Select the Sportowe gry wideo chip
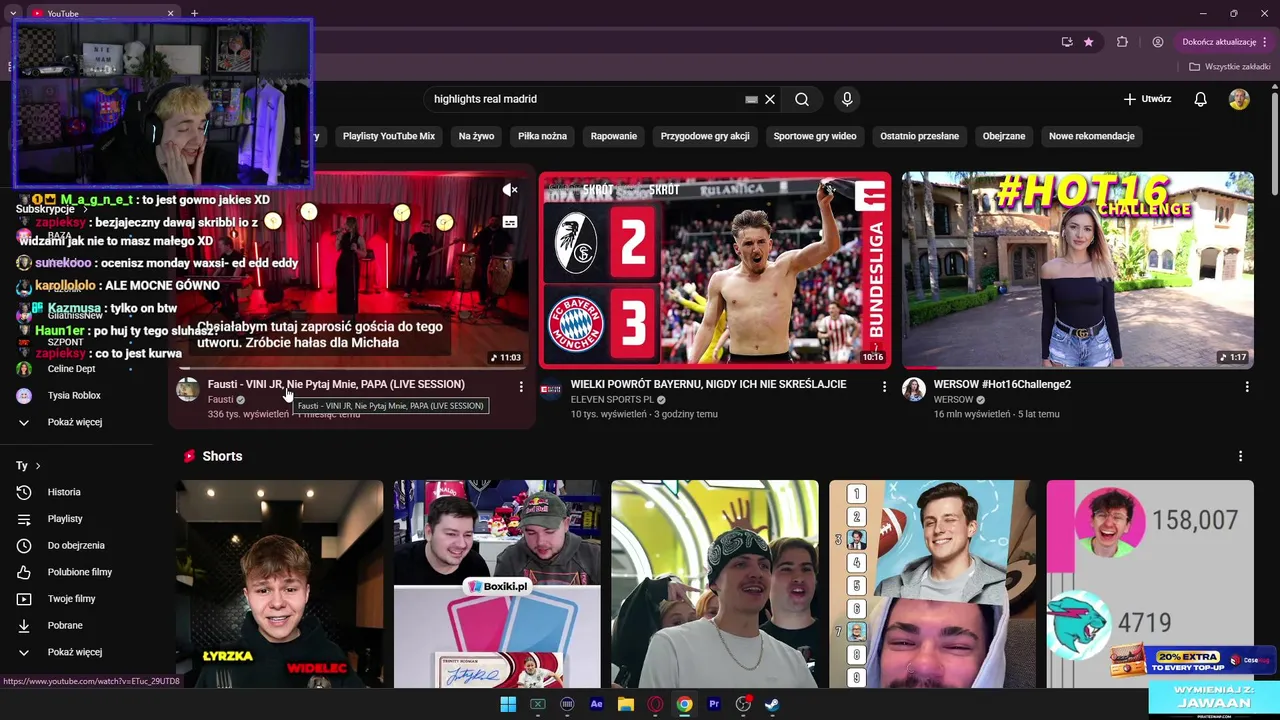Image resolution: width=1280 pixels, height=720 pixels. (x=815, y=136)
